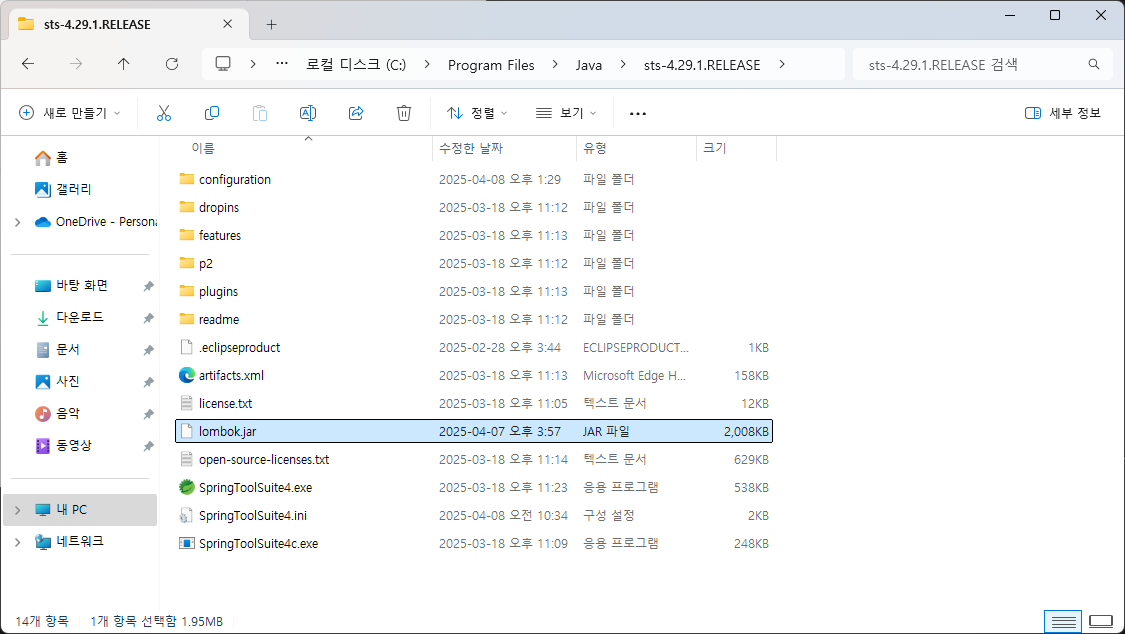This screenshot has height=634, width=1125.
Task: Select the features folder
Action: pos(474,235)
